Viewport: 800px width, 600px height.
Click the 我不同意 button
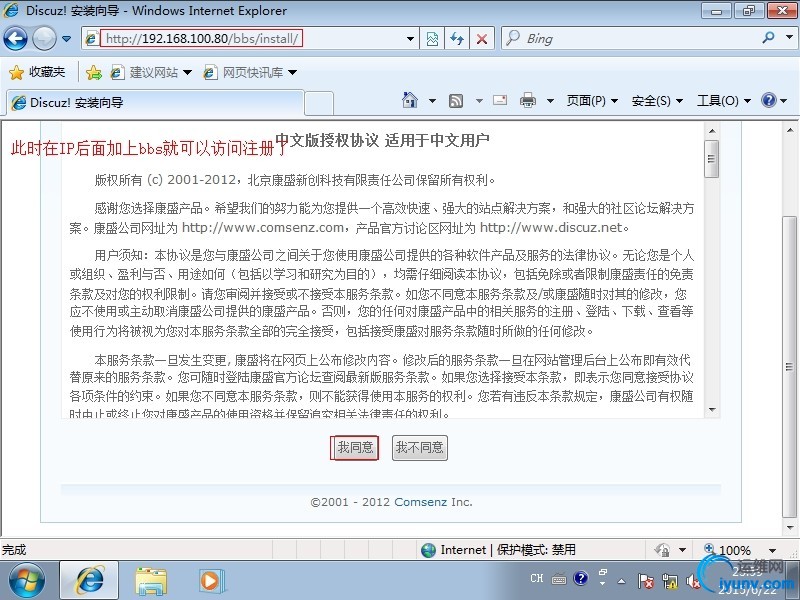tap(419, 448)
